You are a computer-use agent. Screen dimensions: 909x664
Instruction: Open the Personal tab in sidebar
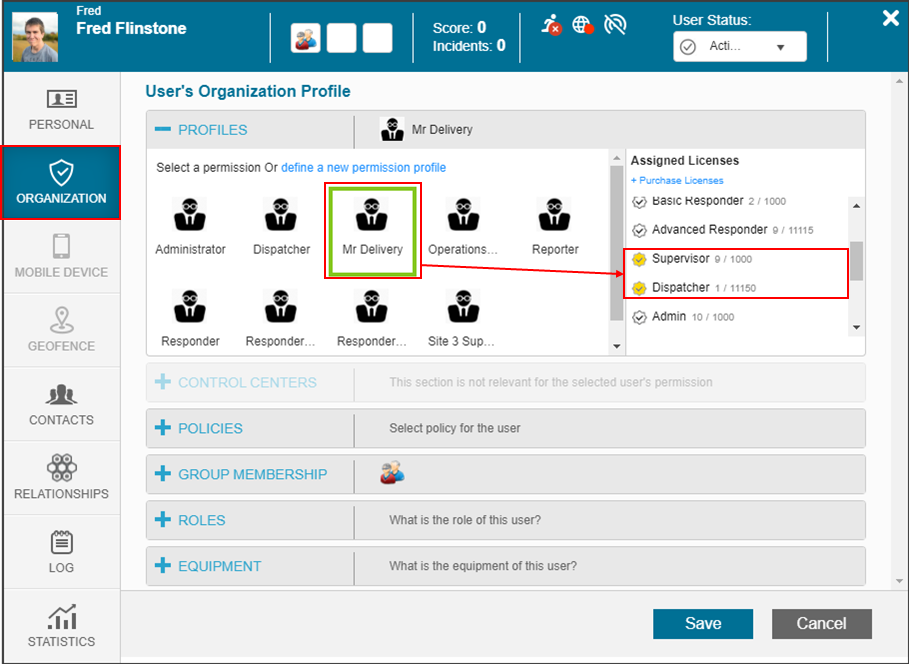(61, 109)
